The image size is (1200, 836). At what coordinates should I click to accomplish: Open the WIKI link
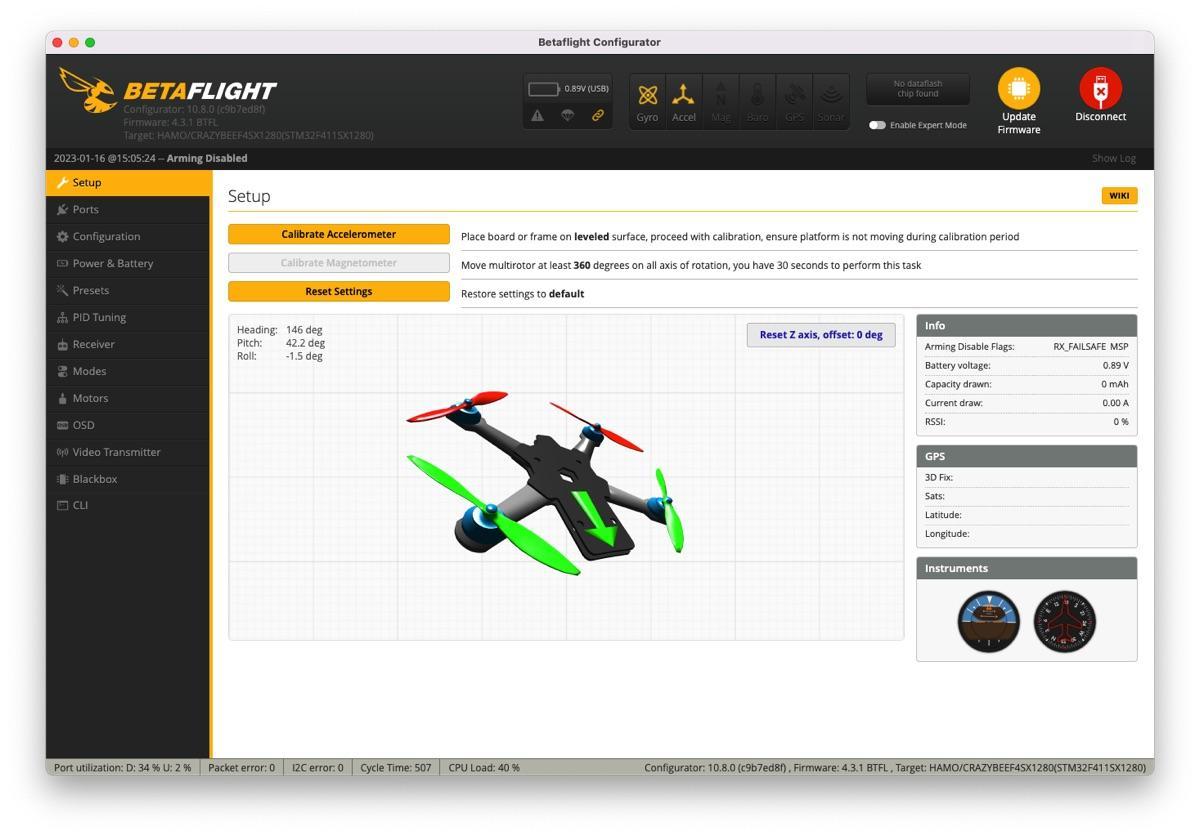click(x=1119, y=196)
